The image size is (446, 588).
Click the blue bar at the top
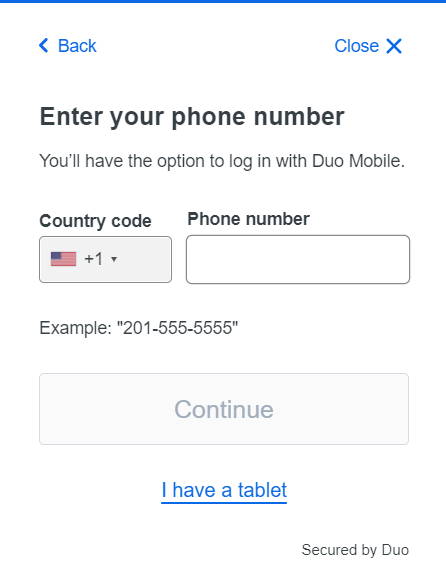223,2
